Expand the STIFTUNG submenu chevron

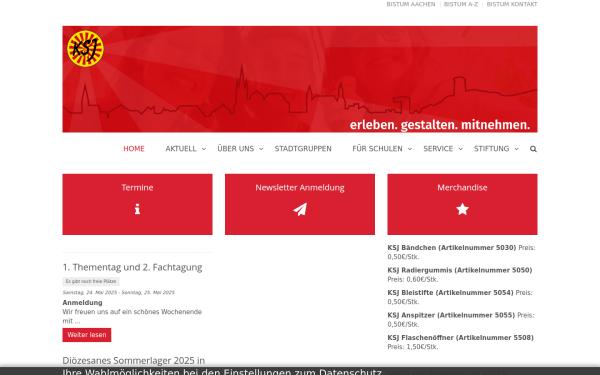(516, 149)
